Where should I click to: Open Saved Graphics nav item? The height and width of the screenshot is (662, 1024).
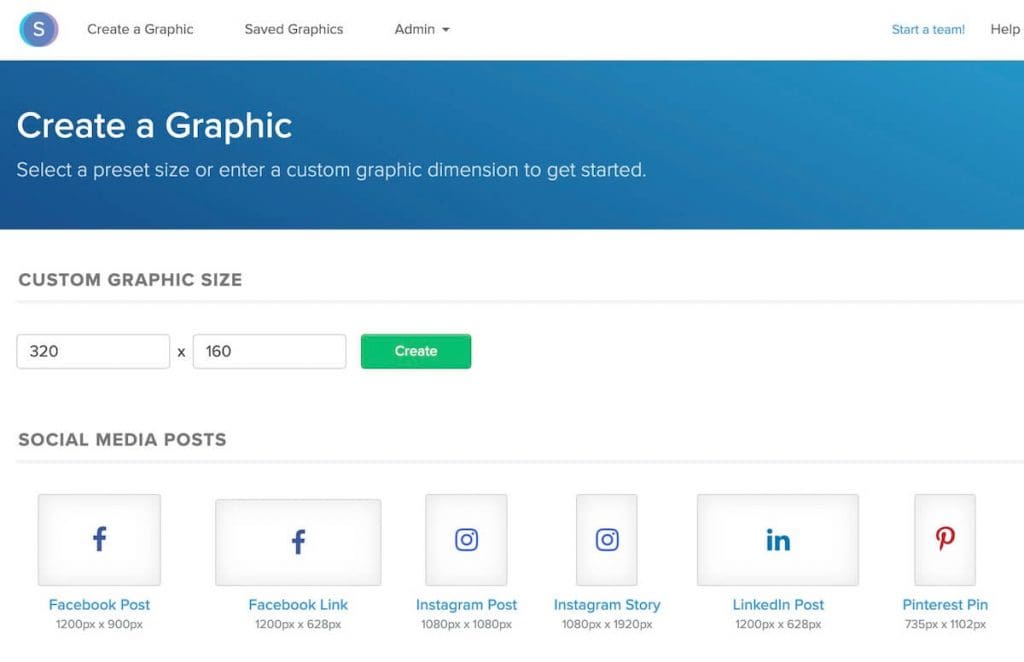pos(294,29)
